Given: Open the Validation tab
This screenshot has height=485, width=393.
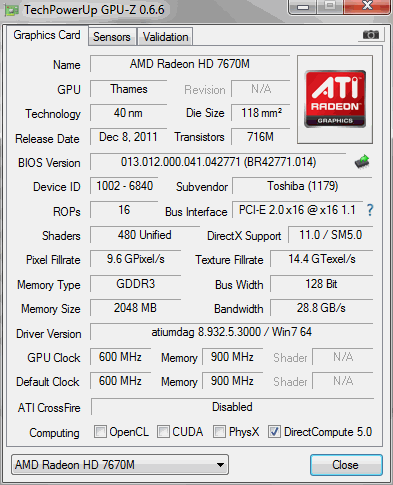Looking at the screenshot, I should pyautogui.click(x=165, y=37).
